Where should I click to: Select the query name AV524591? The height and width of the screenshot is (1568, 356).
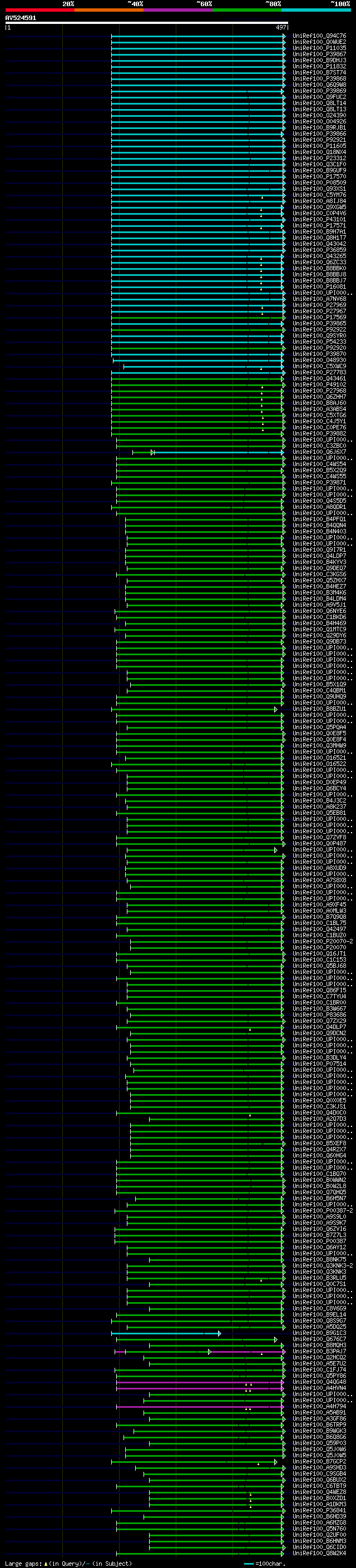tap(21, 18)
